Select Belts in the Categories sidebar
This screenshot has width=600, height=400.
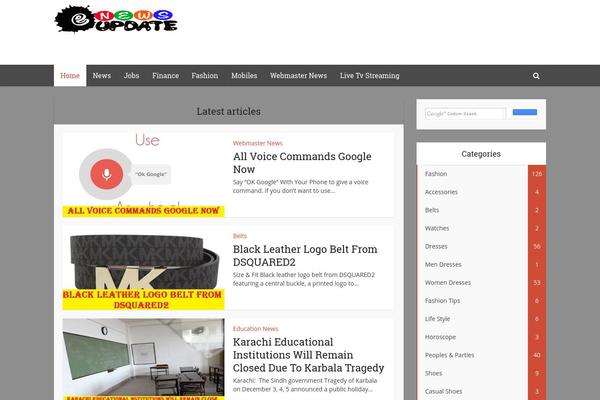pyautogui.click(x=432, y=210)
